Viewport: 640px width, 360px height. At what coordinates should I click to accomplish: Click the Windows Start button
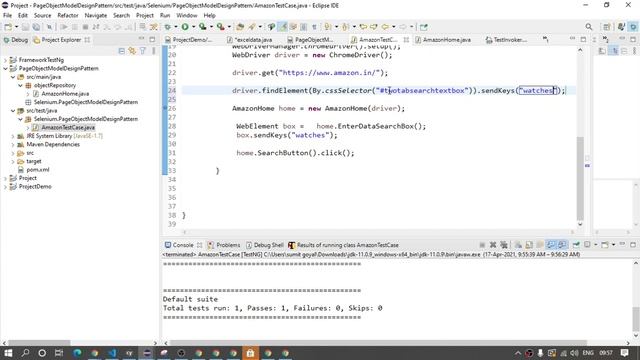[8, 353]
